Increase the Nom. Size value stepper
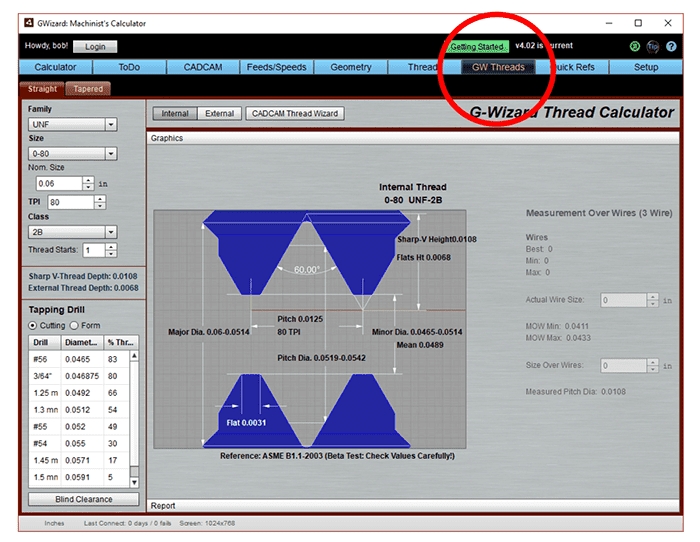Screen dimensions: 700x542 [88, 180]
